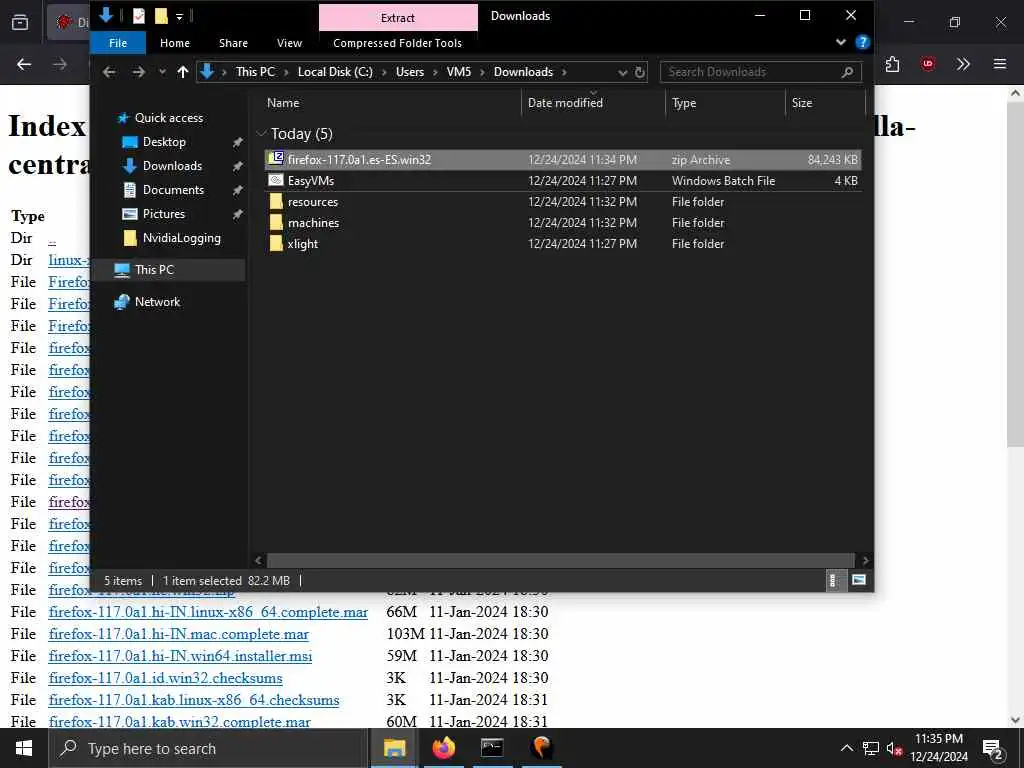Open NvidiaLogging folder in sidebar
1024x768 pixels.
click(x=182, y=238)
